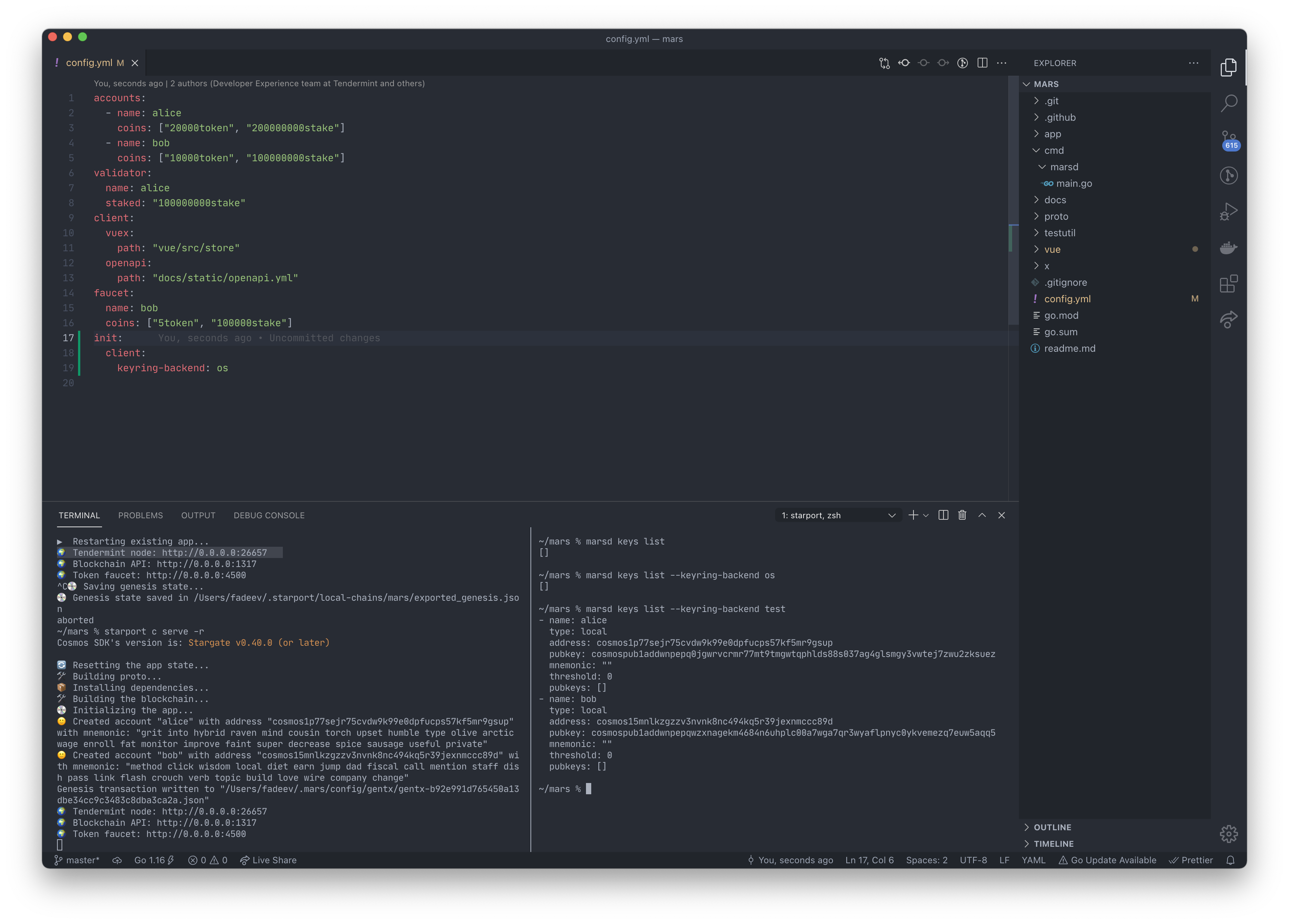Switch to the DEBUG CONSOLE tab

269,515
